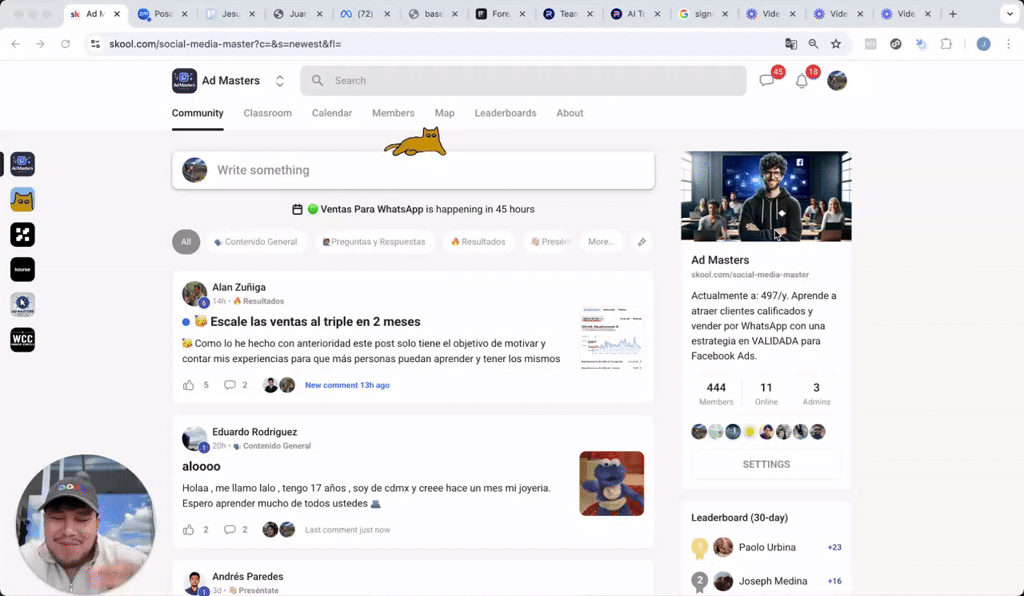
Task: Switch to Ad Masters in left sidebar
Action: (22, 165)
